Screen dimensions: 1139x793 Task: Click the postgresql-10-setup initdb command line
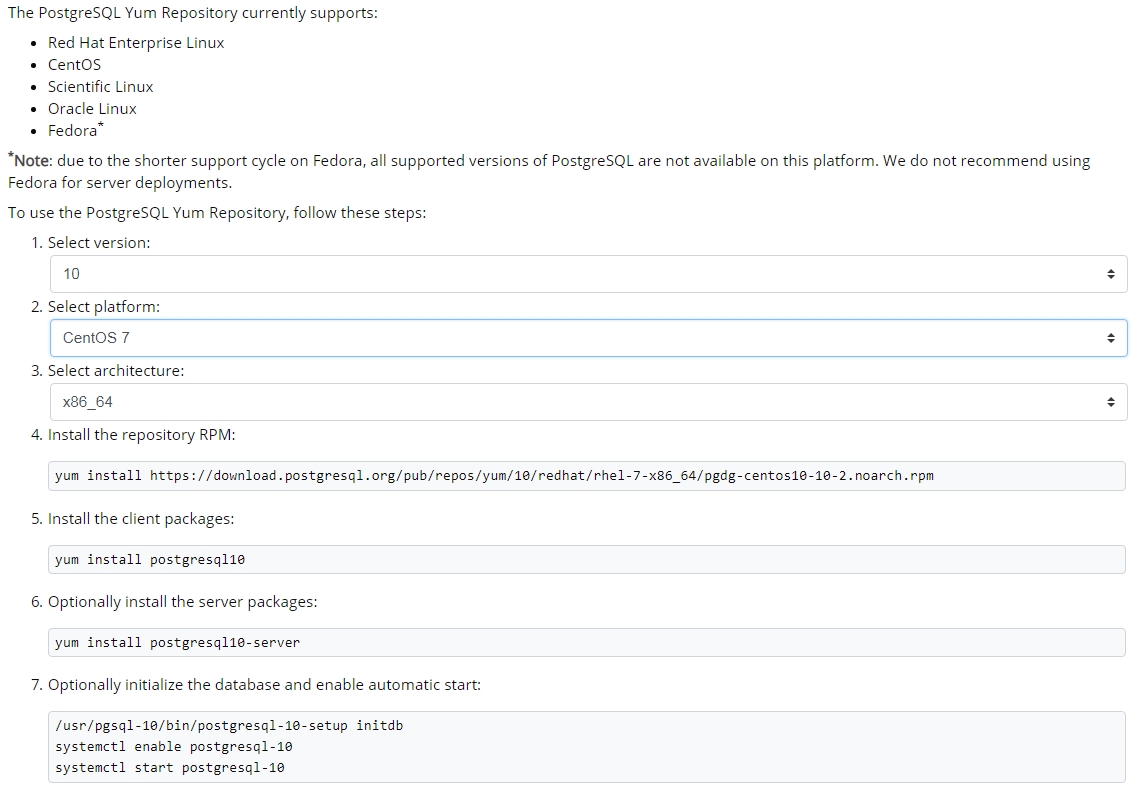point(229,725)
